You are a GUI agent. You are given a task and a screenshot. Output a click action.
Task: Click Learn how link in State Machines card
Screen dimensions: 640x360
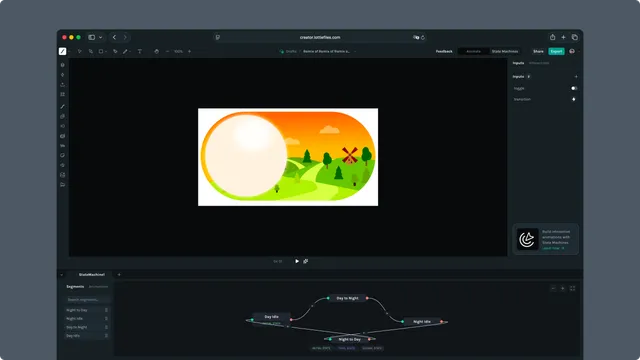coord(553,248)
